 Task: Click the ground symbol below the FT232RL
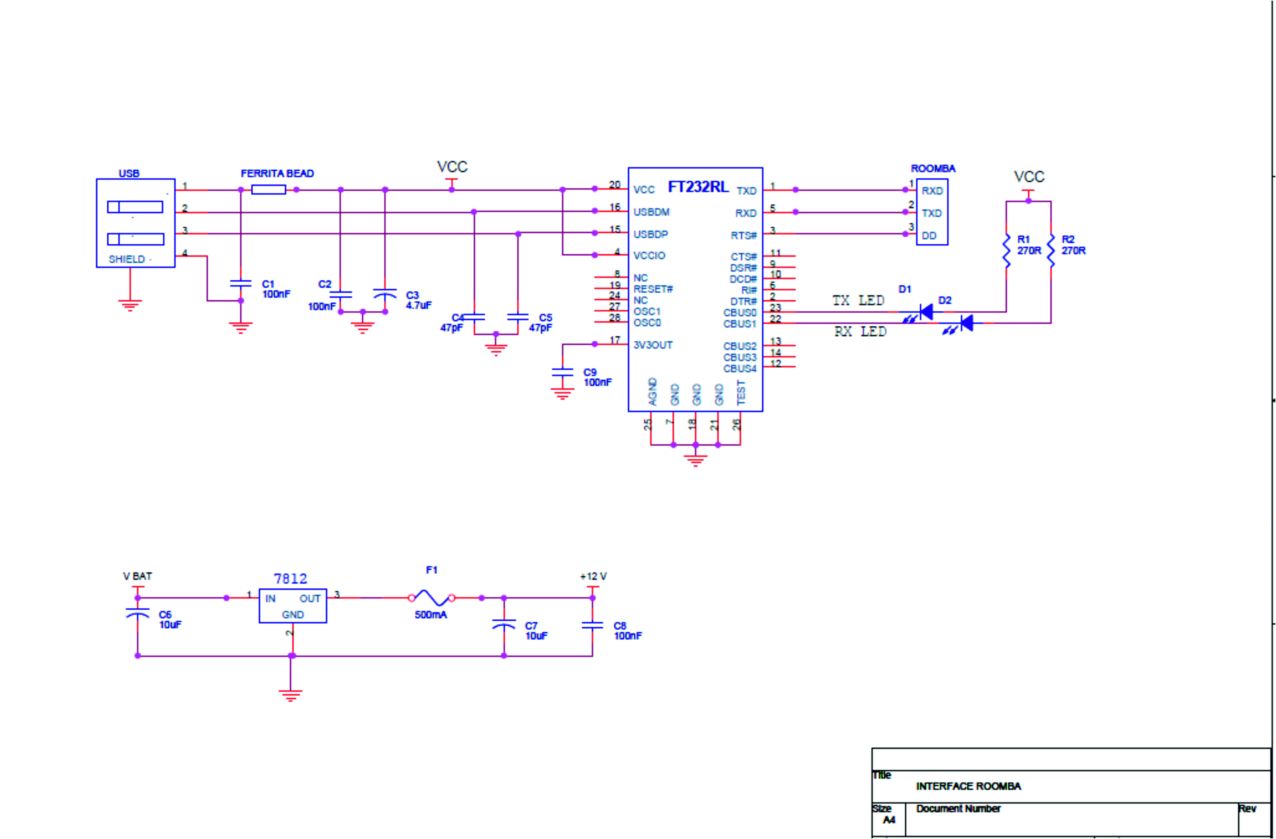click(696, 459)
